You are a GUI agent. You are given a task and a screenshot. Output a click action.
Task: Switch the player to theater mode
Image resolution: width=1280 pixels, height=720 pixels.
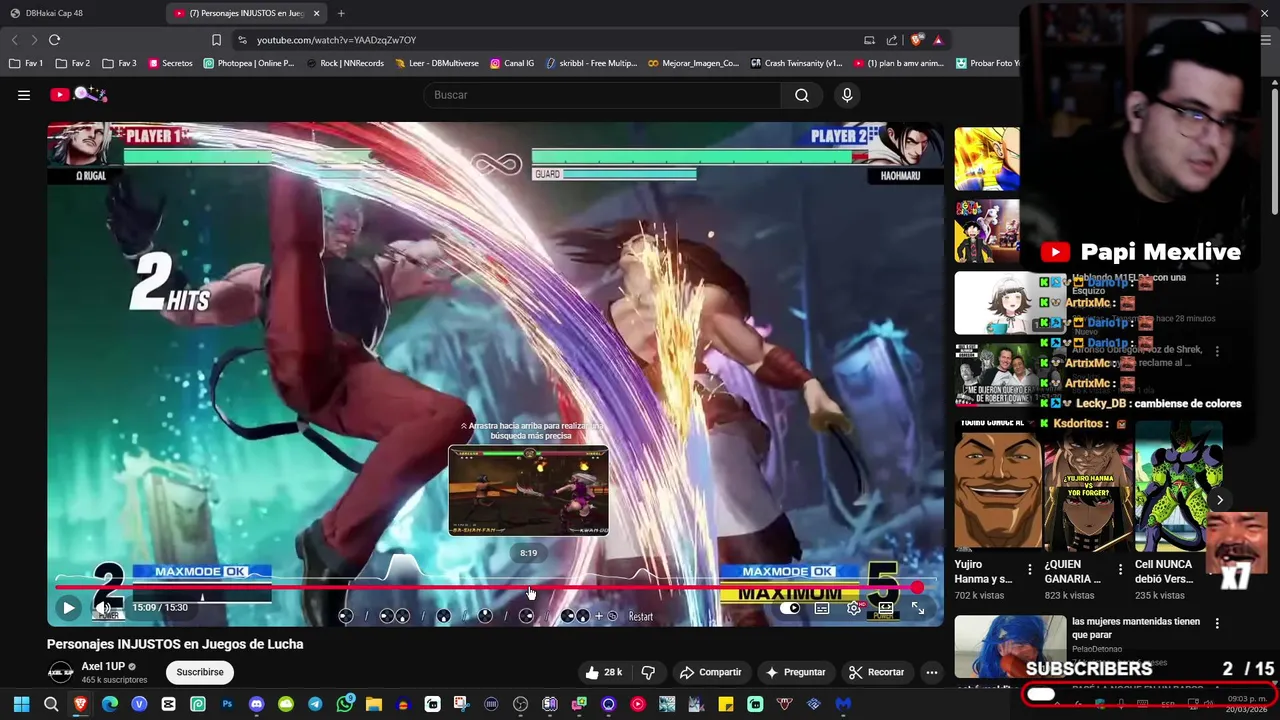(886, 608)
